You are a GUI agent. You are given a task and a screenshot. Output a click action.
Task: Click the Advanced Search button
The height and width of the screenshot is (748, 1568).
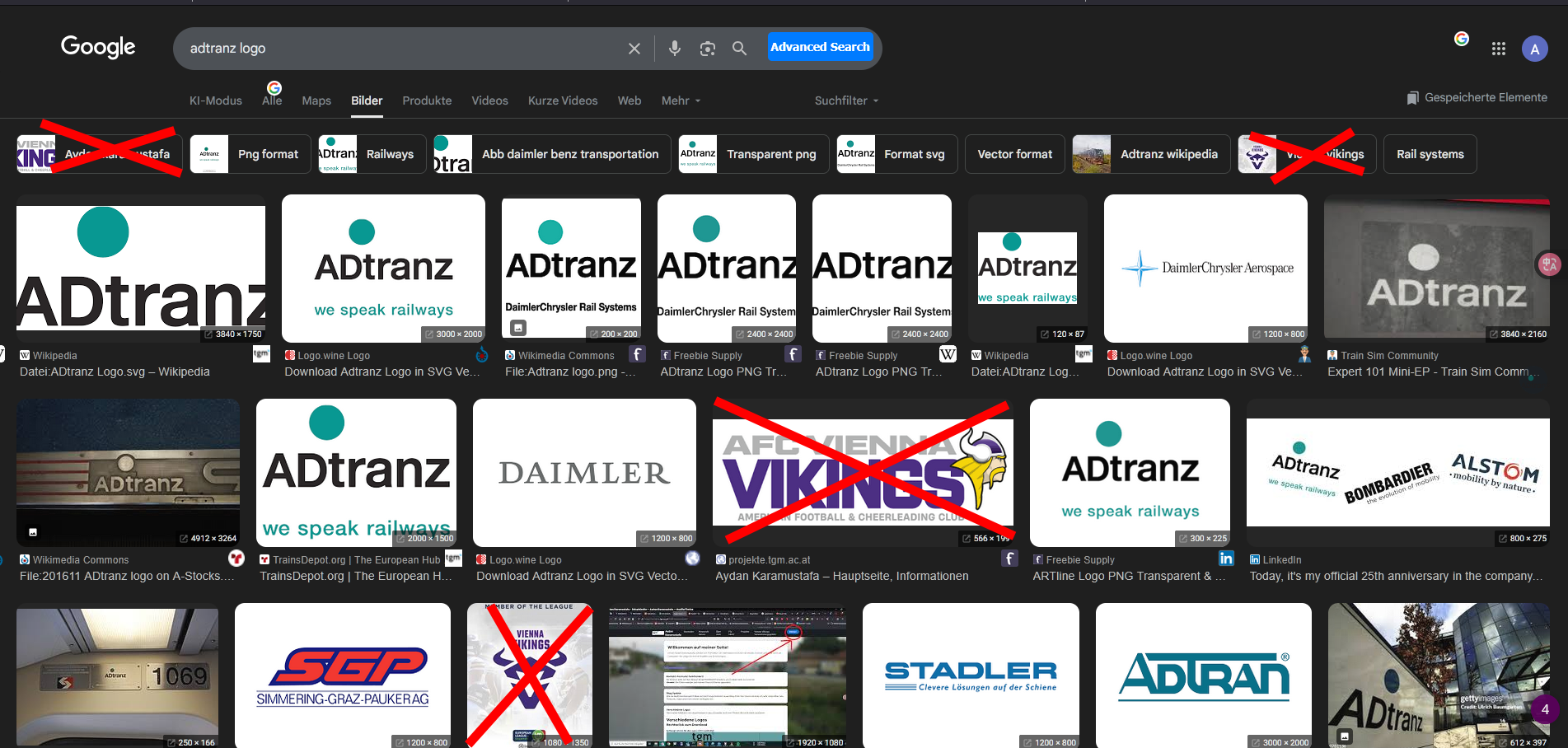(820, 47)
